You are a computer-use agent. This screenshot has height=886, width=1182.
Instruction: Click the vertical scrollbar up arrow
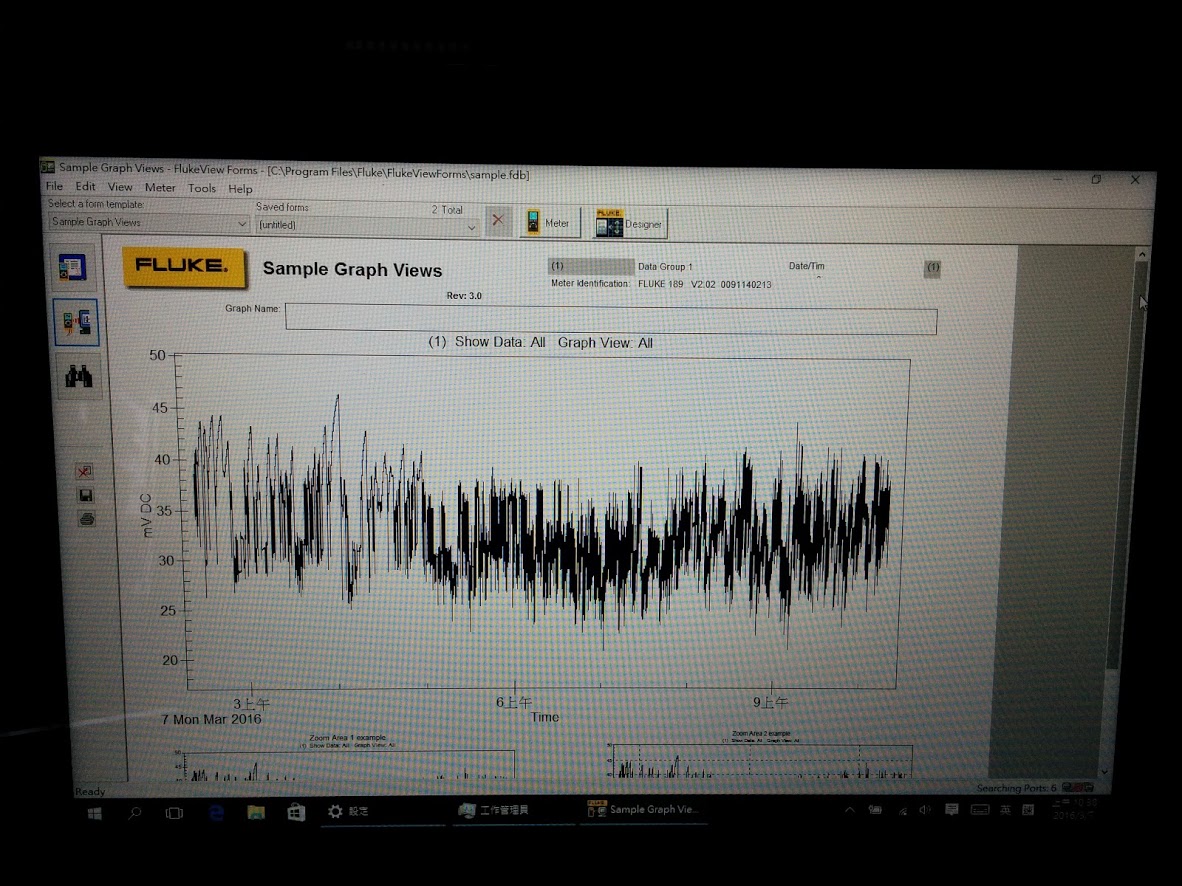pyautogui.click(x=1141, y=256)
